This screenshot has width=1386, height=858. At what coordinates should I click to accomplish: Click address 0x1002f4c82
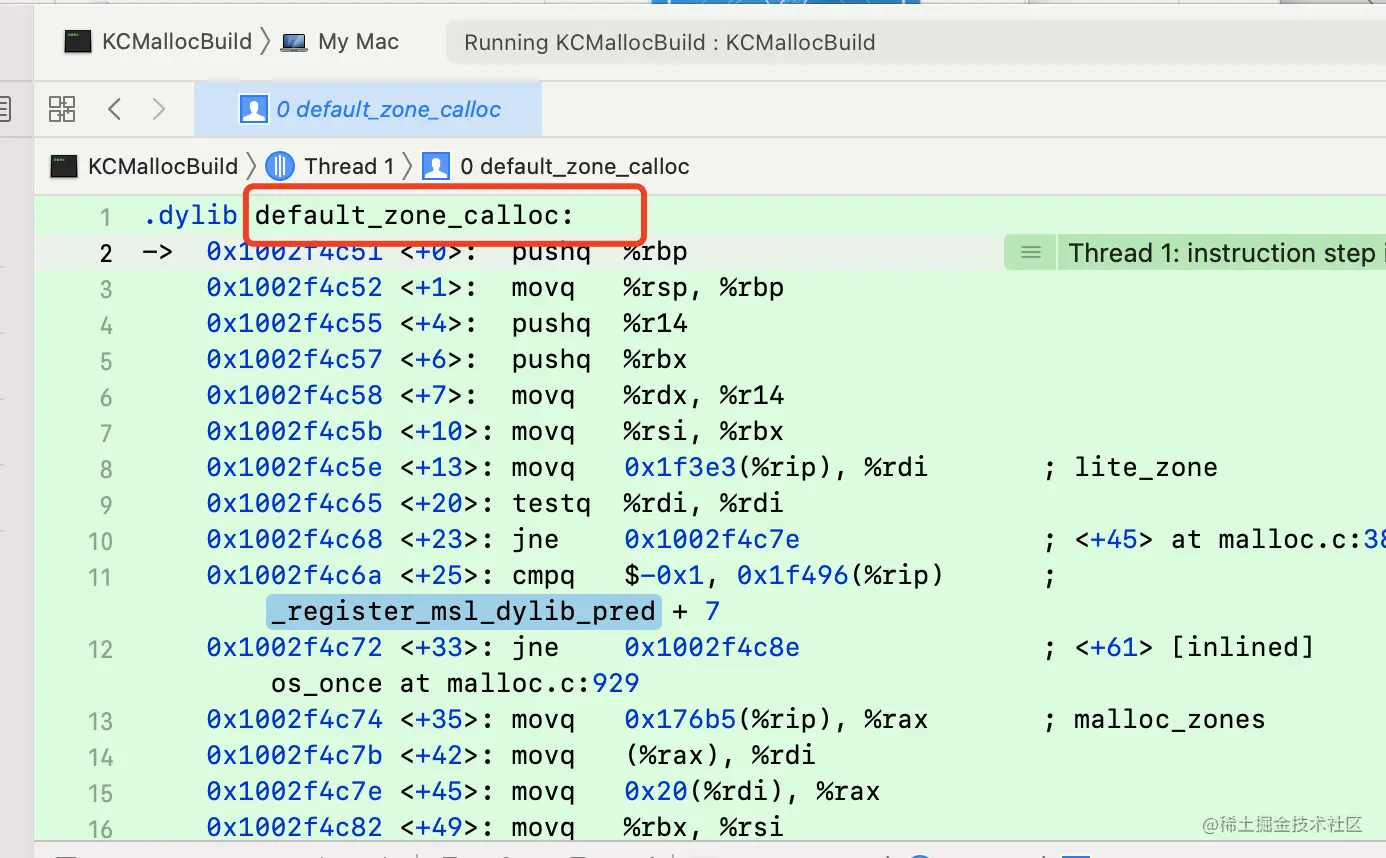[294, 828]
